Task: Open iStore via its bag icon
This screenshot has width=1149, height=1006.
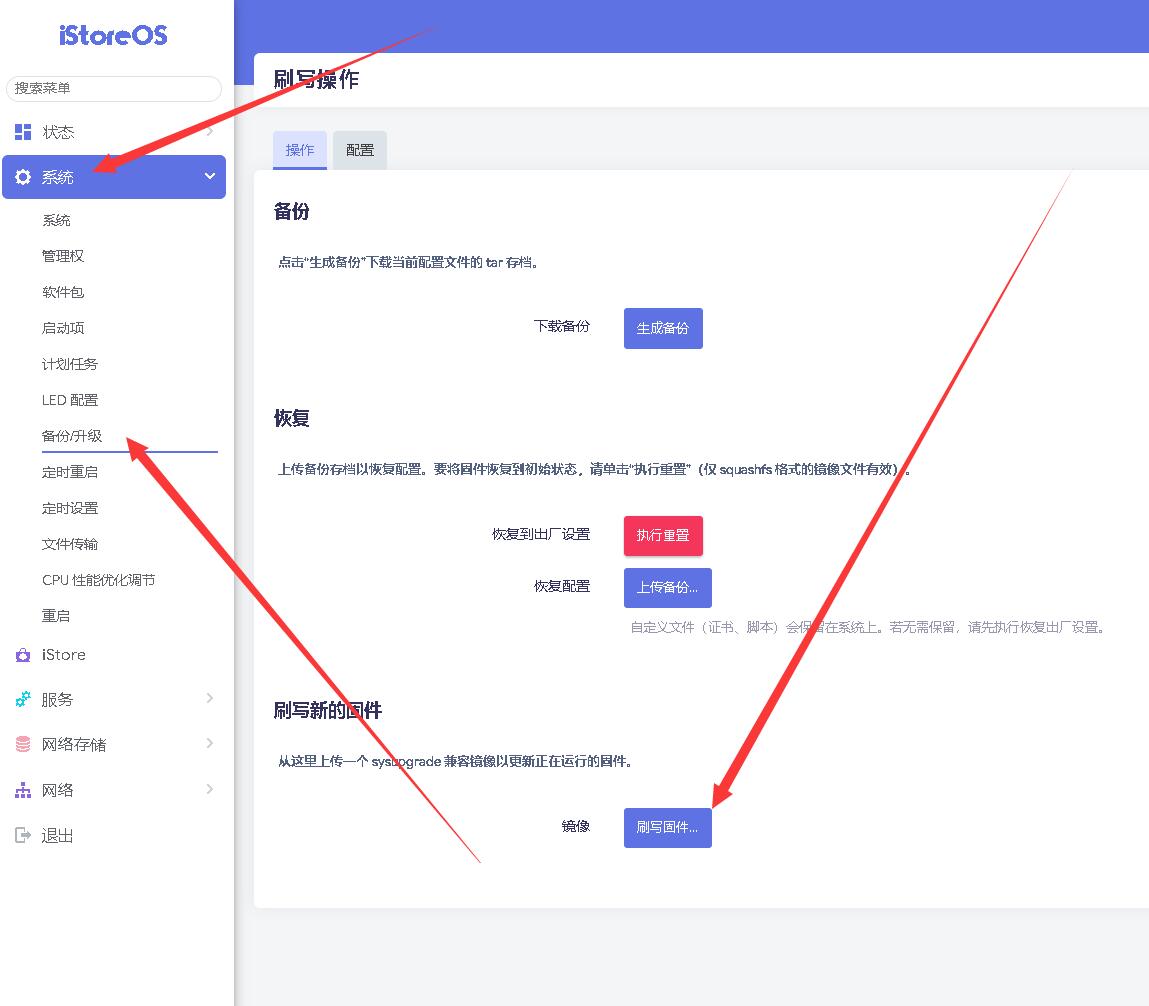Action: click(23, 655)
